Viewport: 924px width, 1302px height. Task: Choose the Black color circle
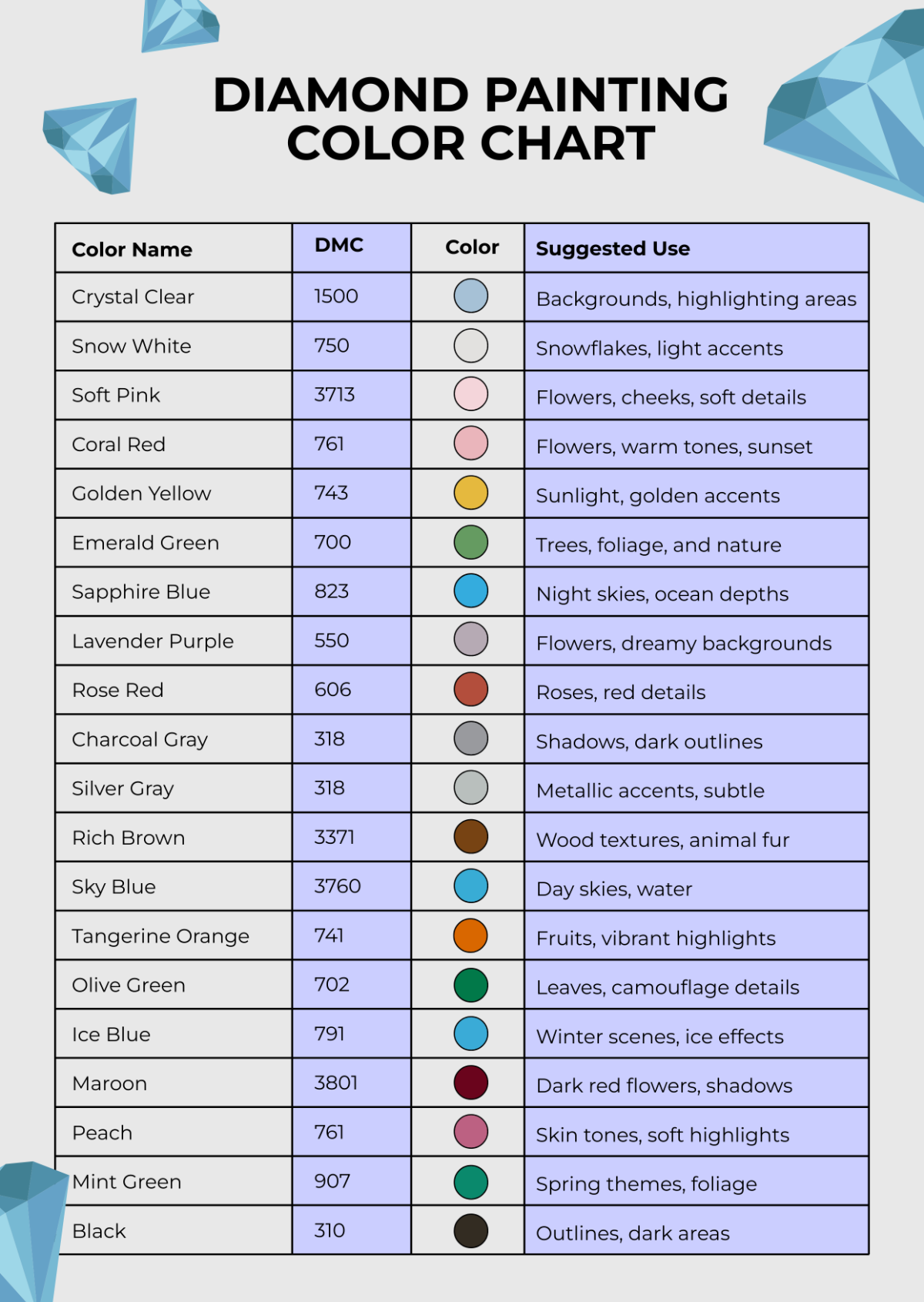[x=470, y=1230]
